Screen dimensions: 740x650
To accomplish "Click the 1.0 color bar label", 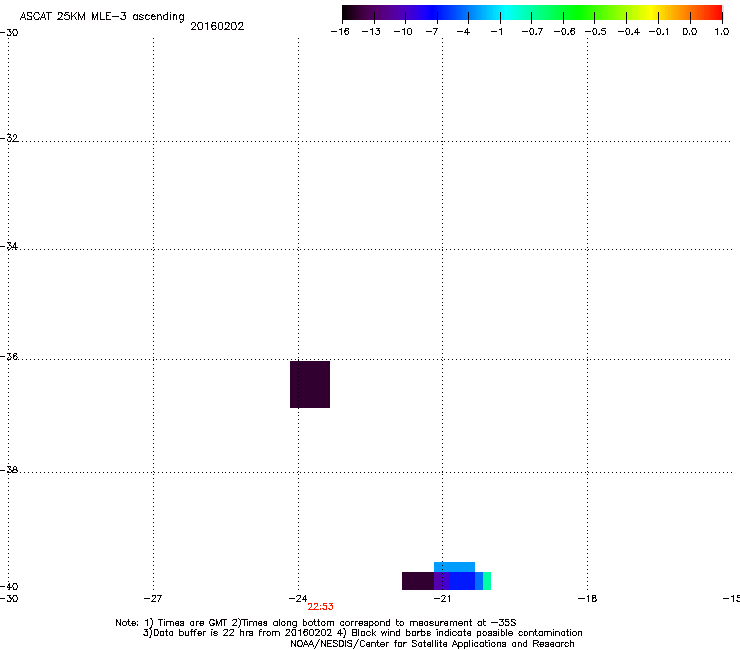I will tap(722, 32).
